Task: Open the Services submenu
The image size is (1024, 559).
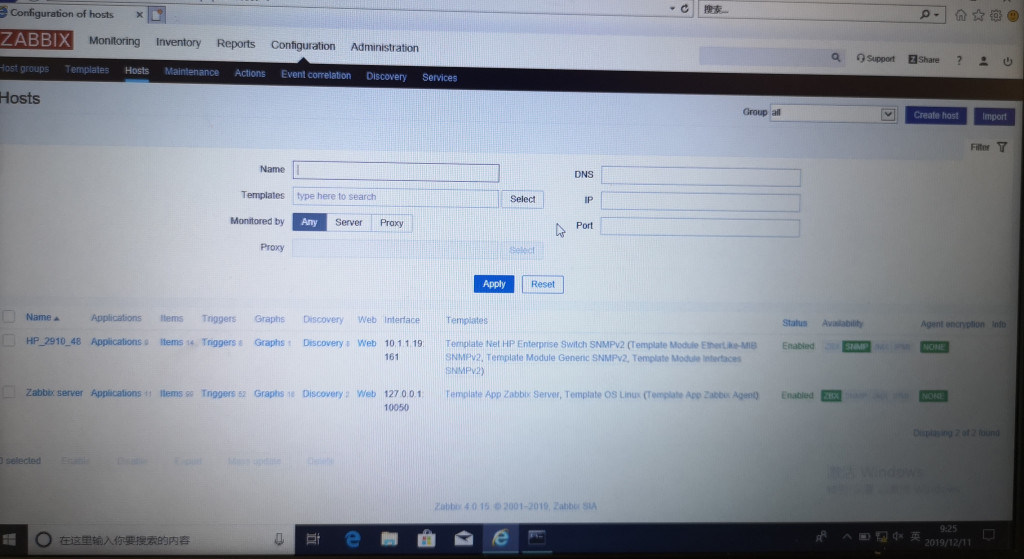Action: [x=440, y=78]
